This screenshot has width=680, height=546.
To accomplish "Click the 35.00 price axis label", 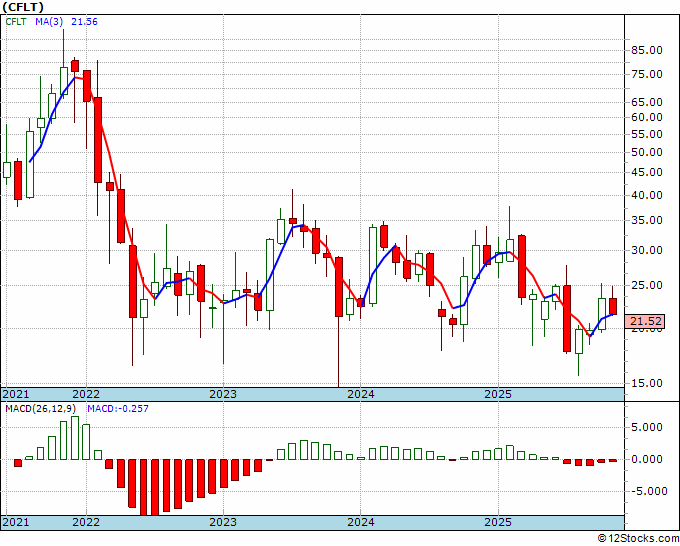I will [x=646, y=221].
